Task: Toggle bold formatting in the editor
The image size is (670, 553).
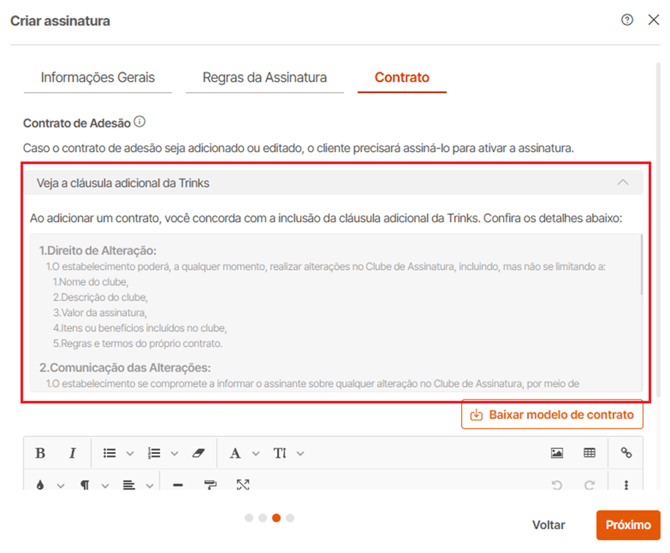Action: point(40,453)
